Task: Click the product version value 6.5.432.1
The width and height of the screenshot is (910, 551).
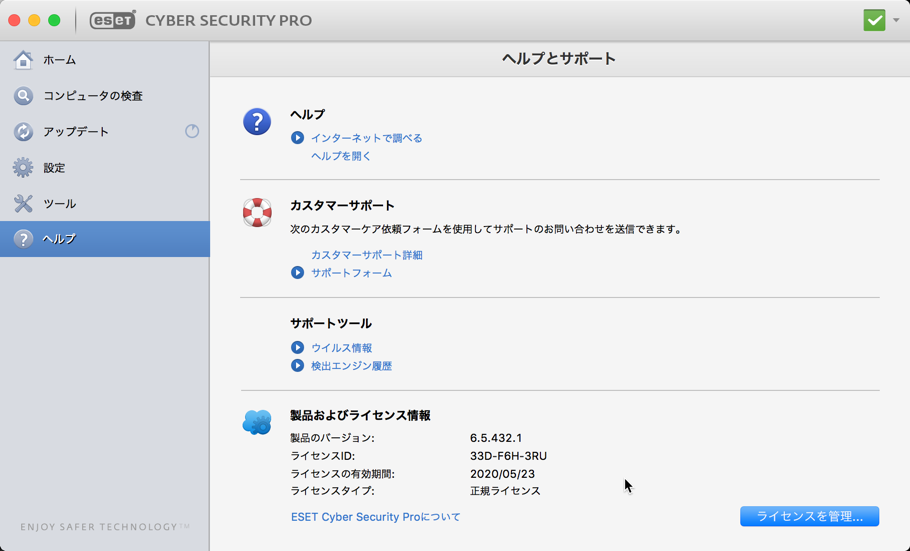Action: [496, 438]
